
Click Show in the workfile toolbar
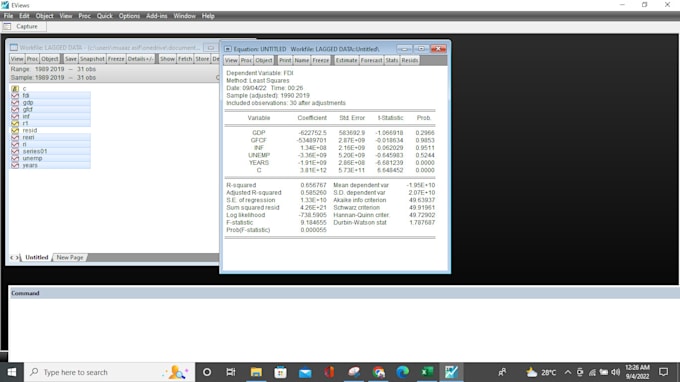click(167, 59)
